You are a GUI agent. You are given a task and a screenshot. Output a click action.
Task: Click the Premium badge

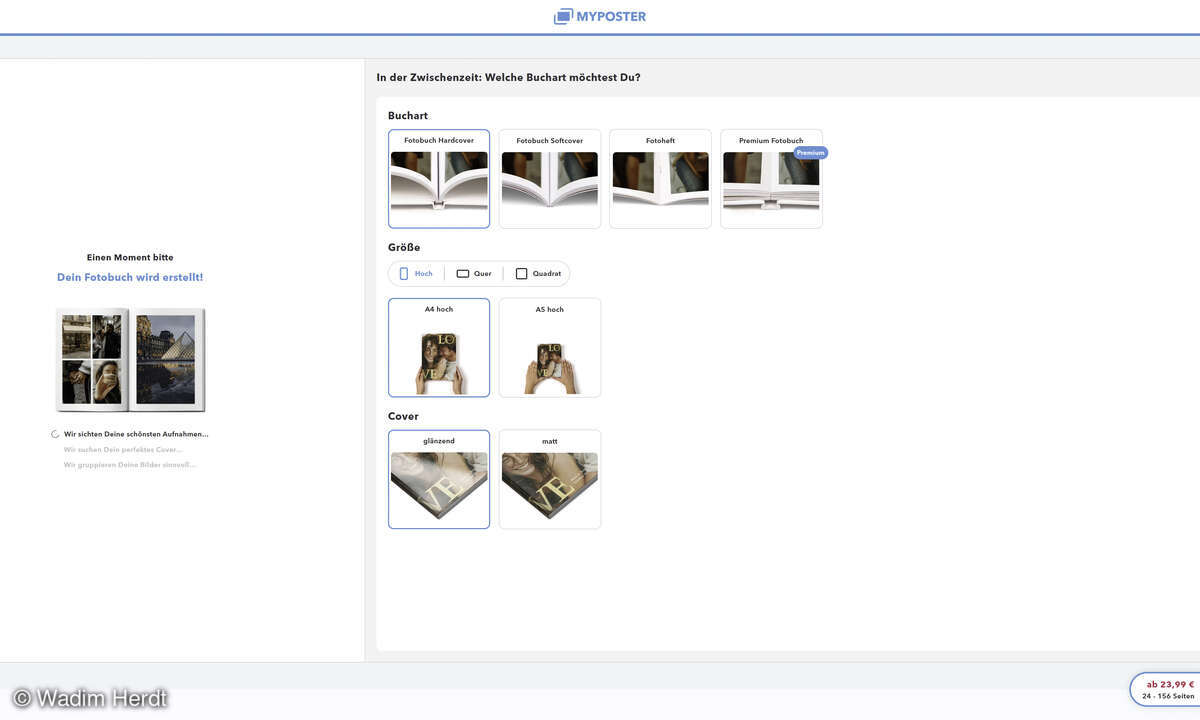(811, 153)
